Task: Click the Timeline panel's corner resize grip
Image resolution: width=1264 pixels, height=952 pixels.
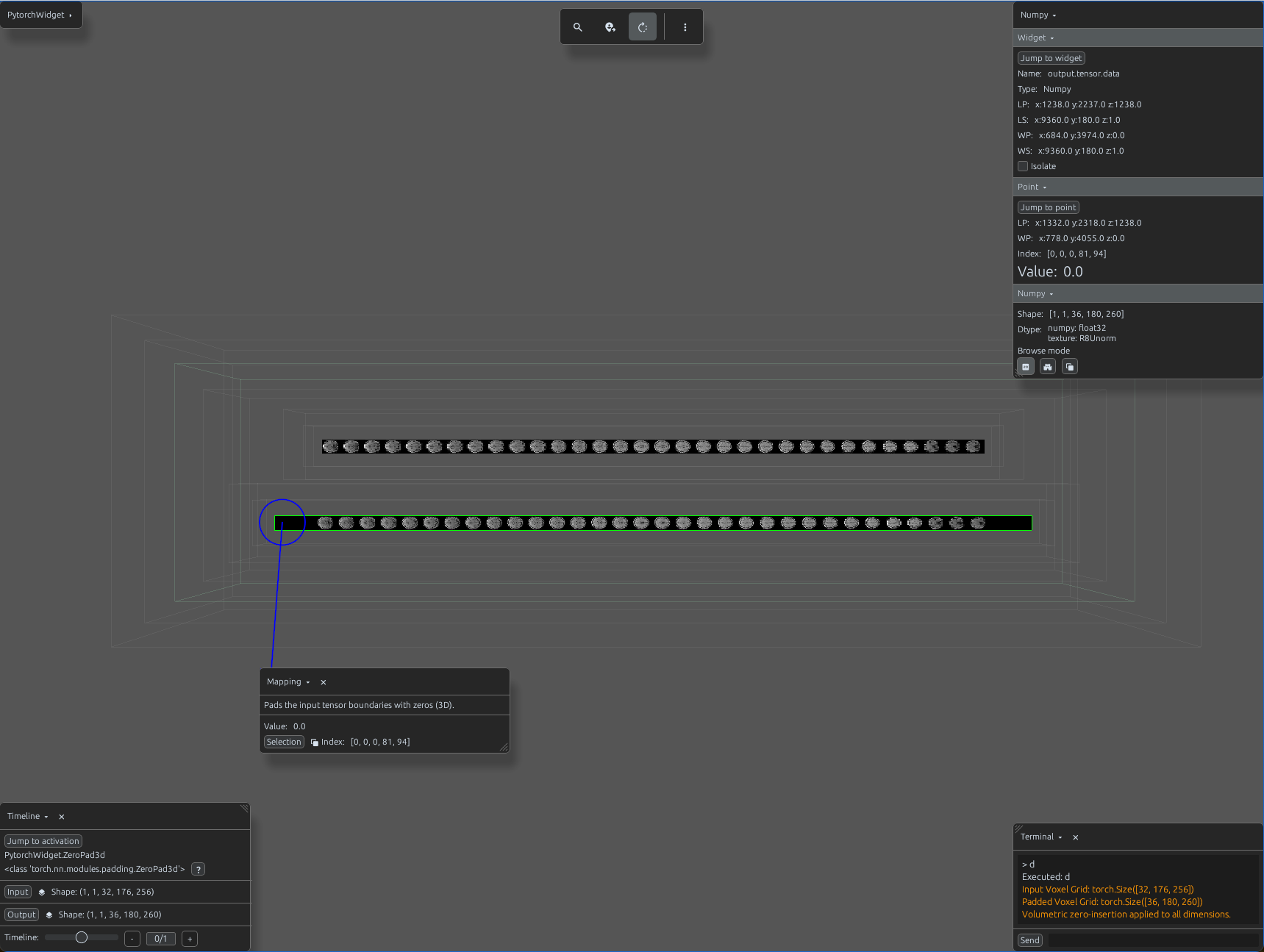Action: pos(244,809)
